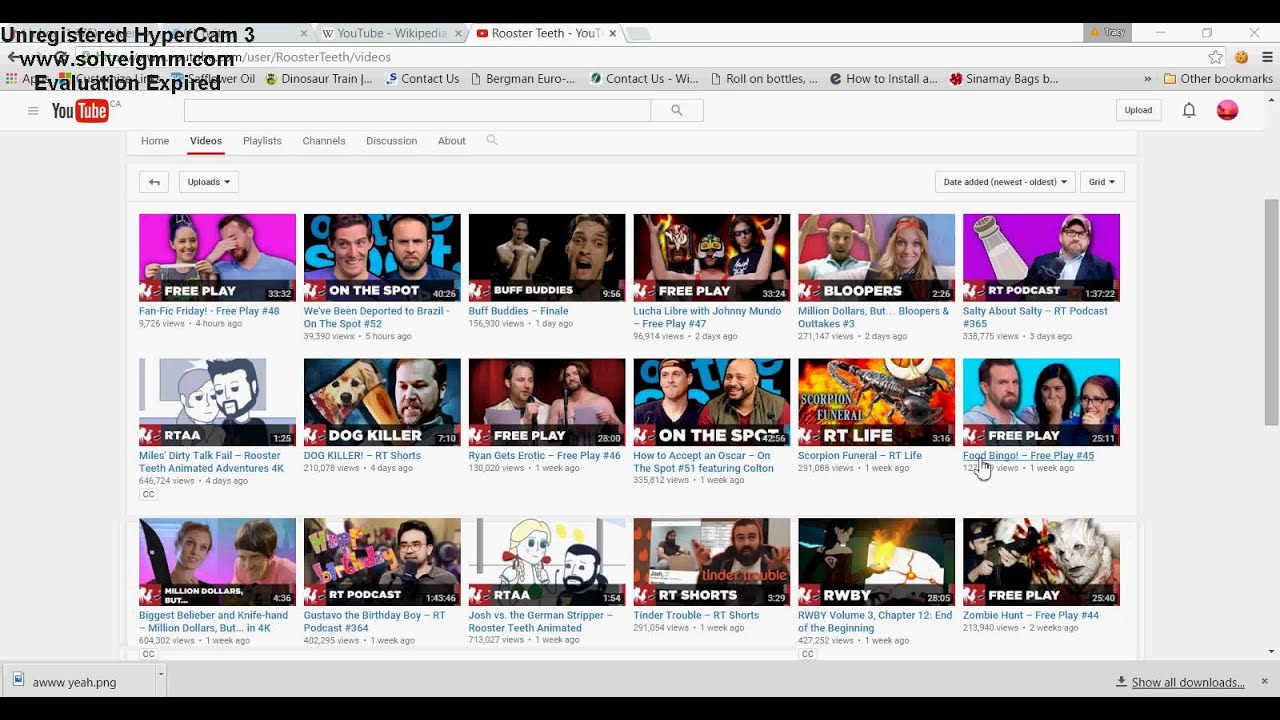The image size is (1280, 720).
Task: Open the account avatar menu
Action: [1227, 110]
